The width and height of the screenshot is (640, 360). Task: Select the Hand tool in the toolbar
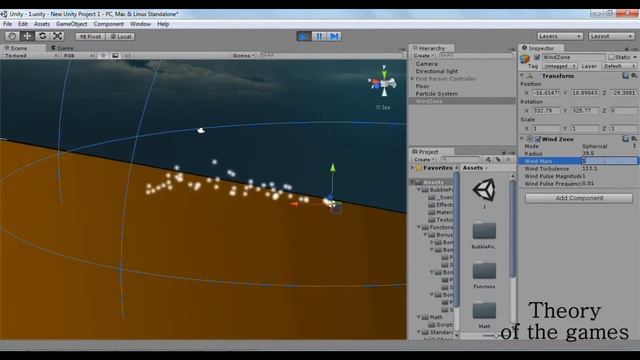[12, 36]
